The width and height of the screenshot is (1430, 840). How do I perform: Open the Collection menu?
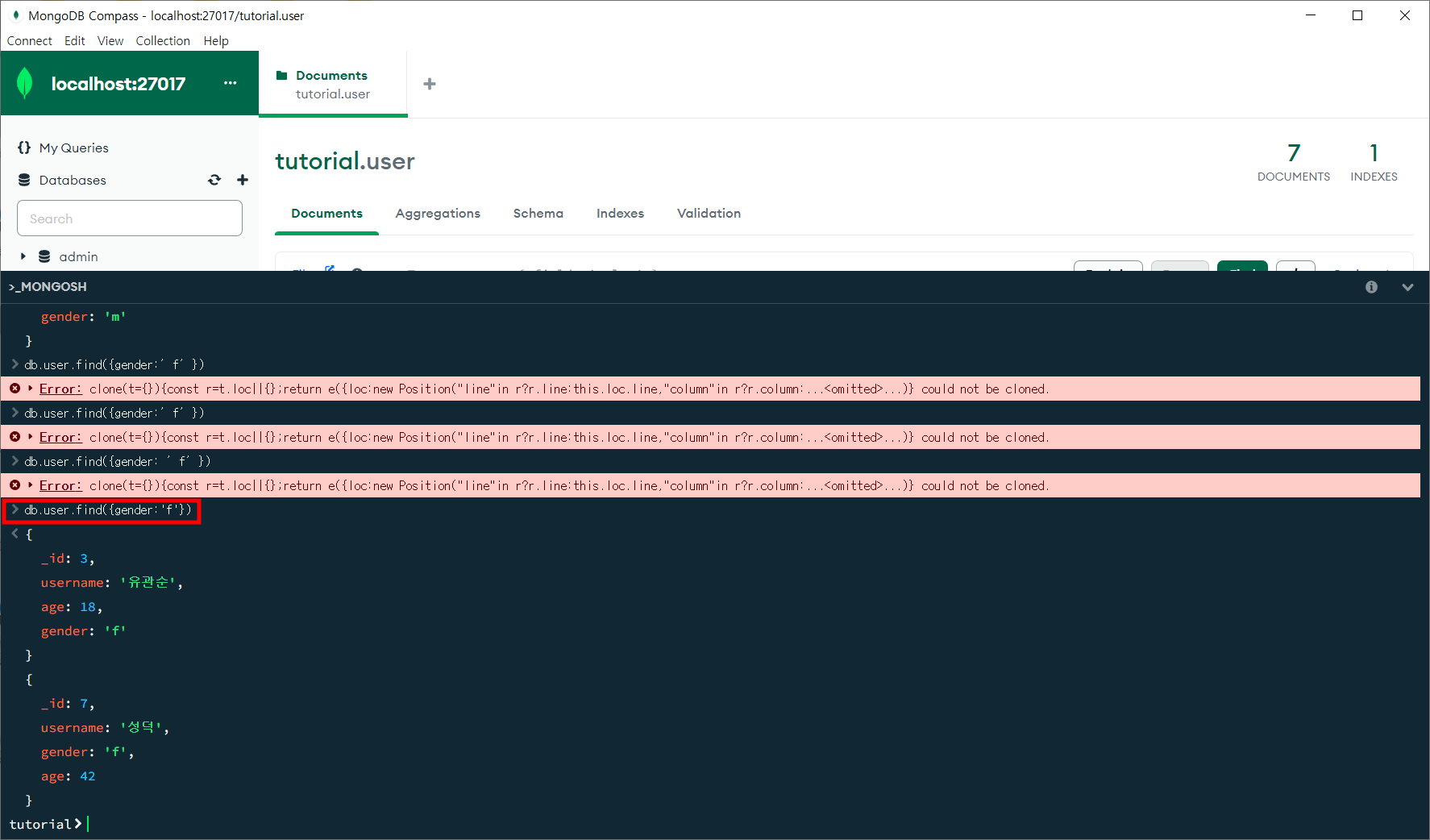coord(163,40)
